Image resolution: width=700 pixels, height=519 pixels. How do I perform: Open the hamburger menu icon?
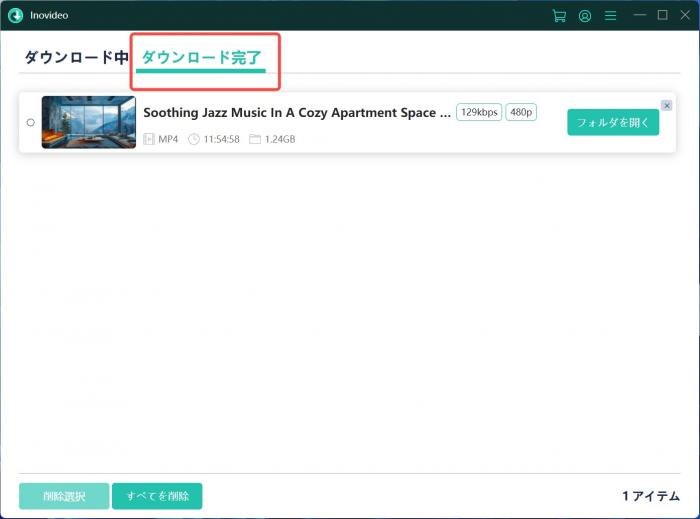click(x=610, y=16)
